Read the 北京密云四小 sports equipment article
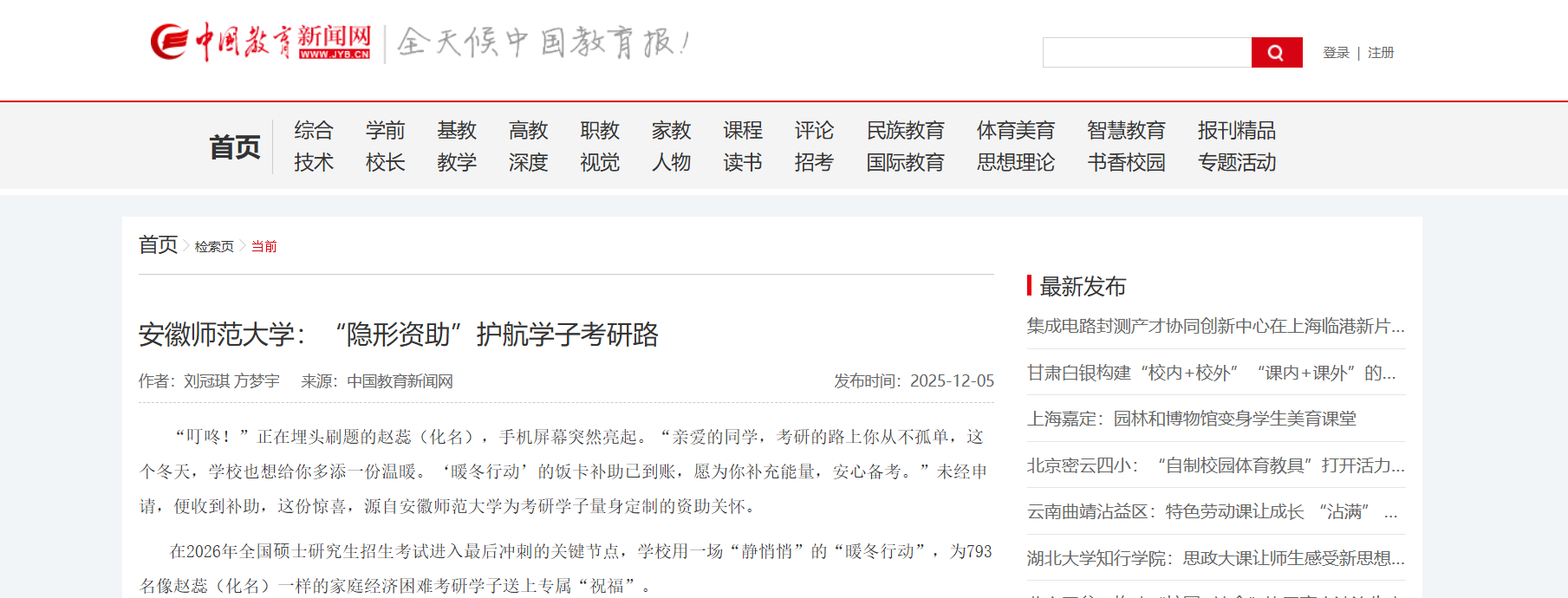This screenshot has height=598, width=1568. click(x=1215, y=465)
